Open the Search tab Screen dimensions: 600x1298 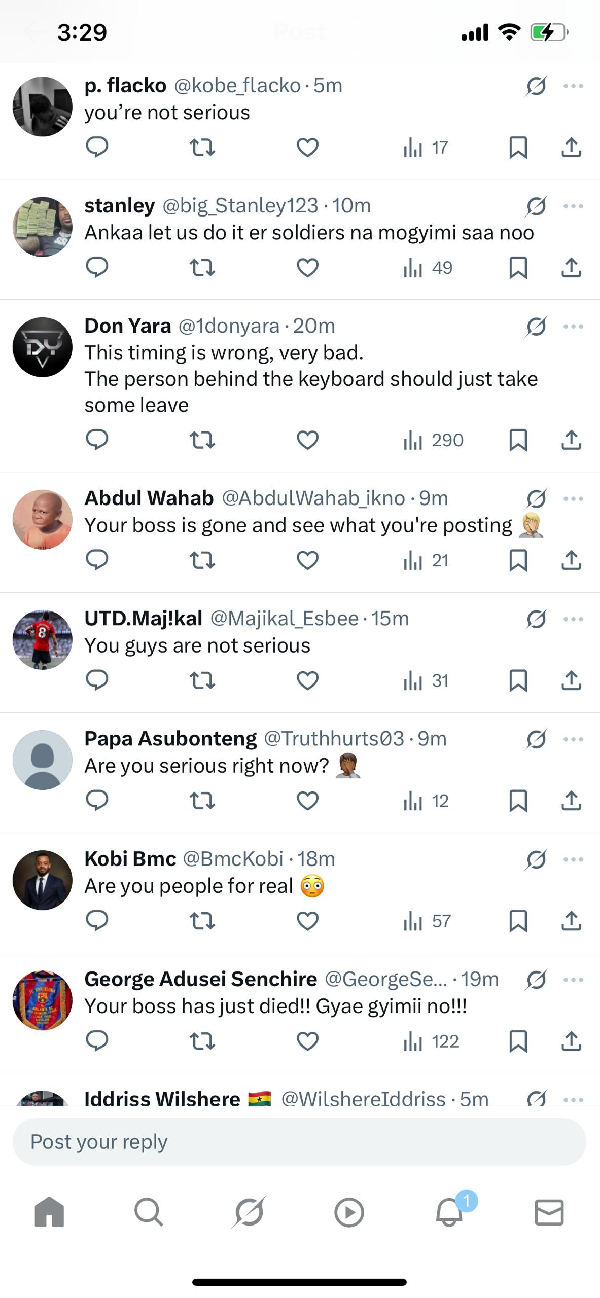tap(148, 1212)
